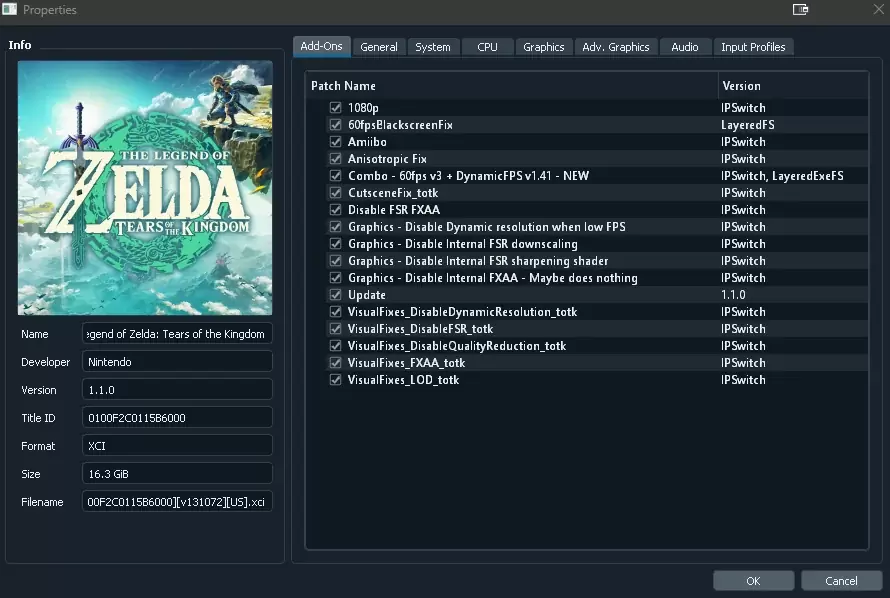
Task: Disable the Amiibo add-on checkbox
Action: tap(336, 142)
